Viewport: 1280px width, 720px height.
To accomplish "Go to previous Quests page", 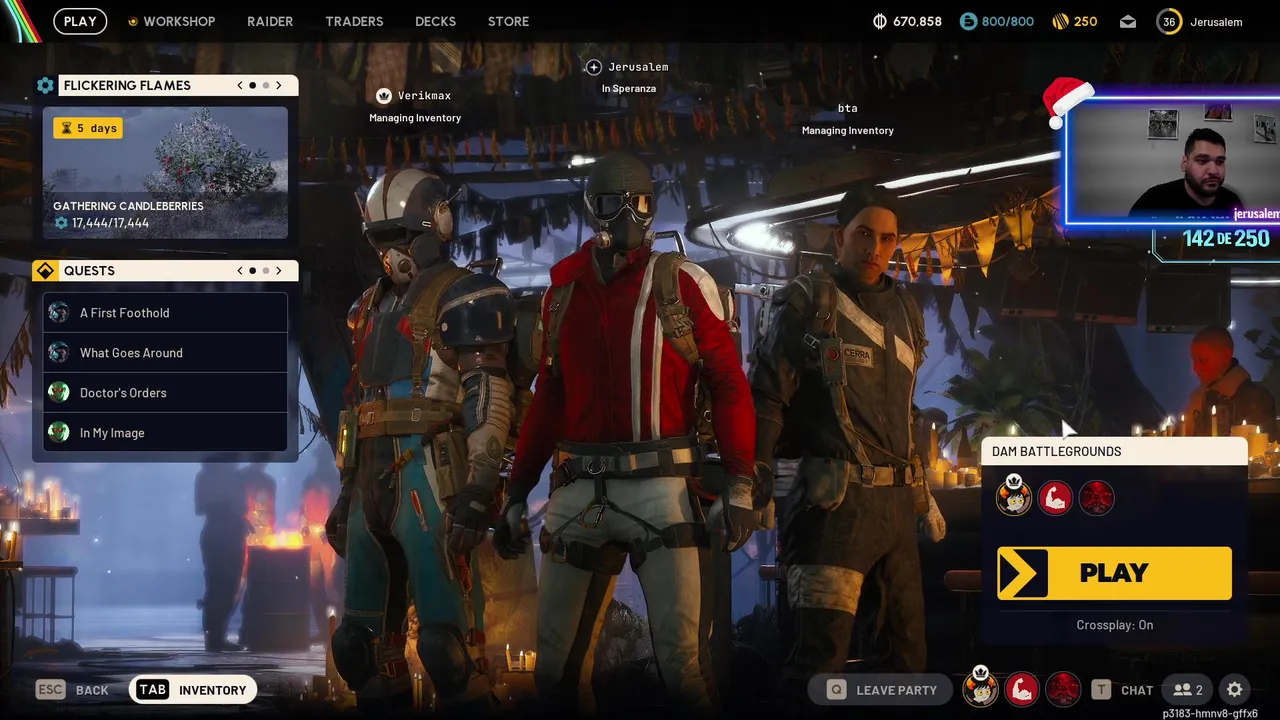I will point(240,271).
